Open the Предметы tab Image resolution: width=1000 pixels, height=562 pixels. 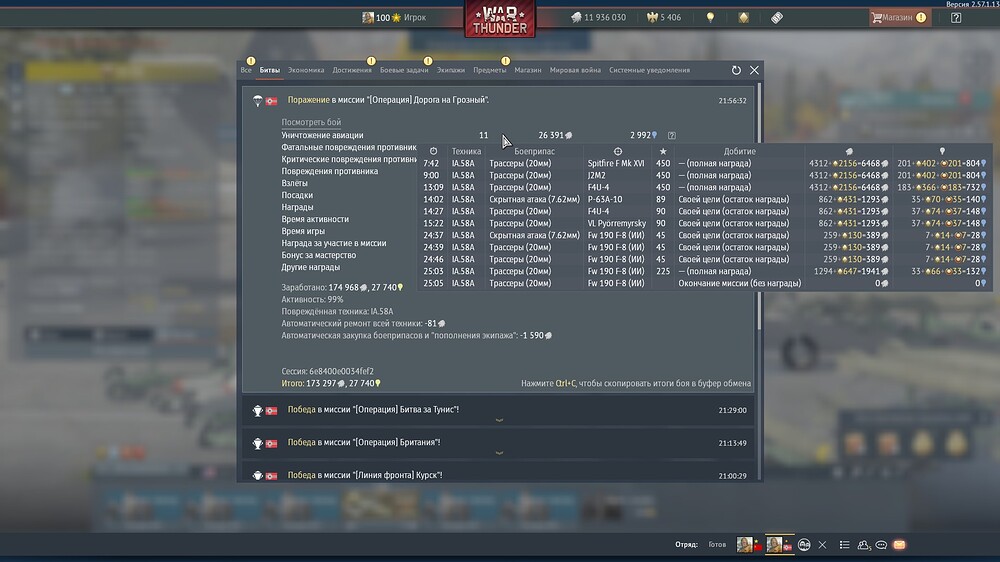pos(490,70)
